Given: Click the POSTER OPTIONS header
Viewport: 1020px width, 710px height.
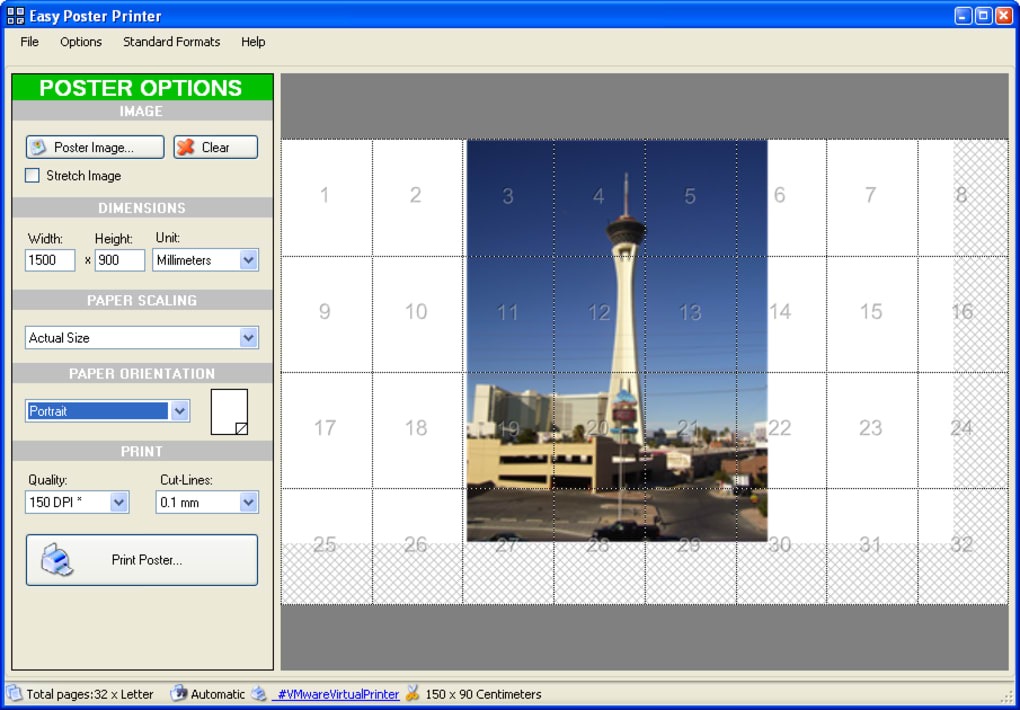Looking at the screenshot, I should click(x=142, y=87).
